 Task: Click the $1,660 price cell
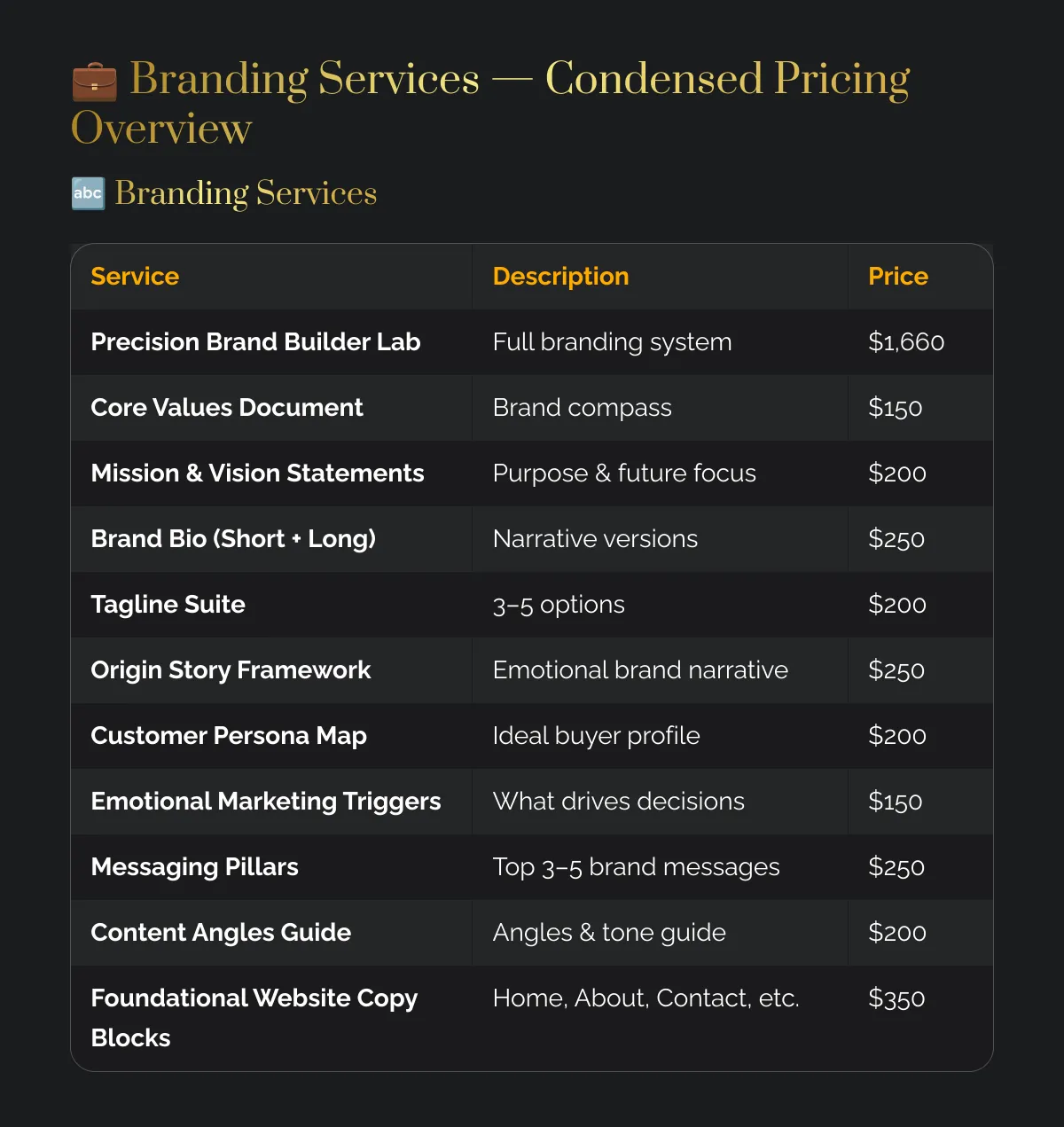coord(906,342)
